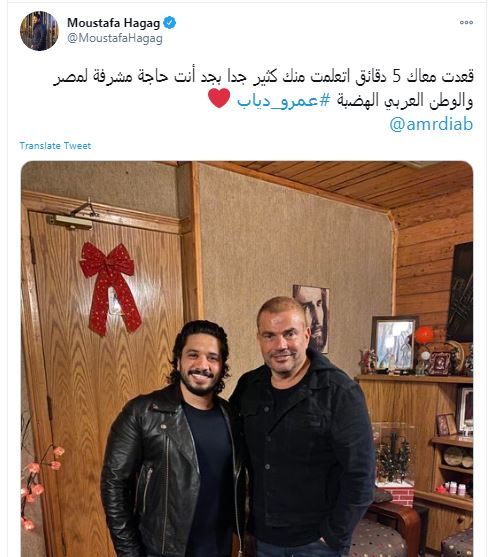The height and width of the screenshot is (557, 488).
Task: Click Moustafa Hagag's round profile avatar
Action: (39, 31)
